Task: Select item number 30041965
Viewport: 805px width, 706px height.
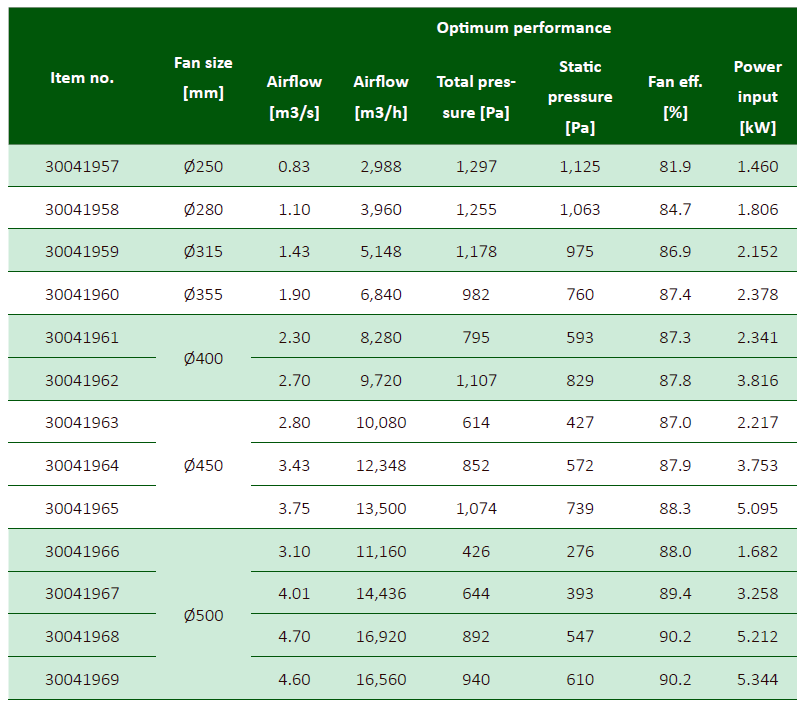Action: pyautogui.click(x=82, y=508)
